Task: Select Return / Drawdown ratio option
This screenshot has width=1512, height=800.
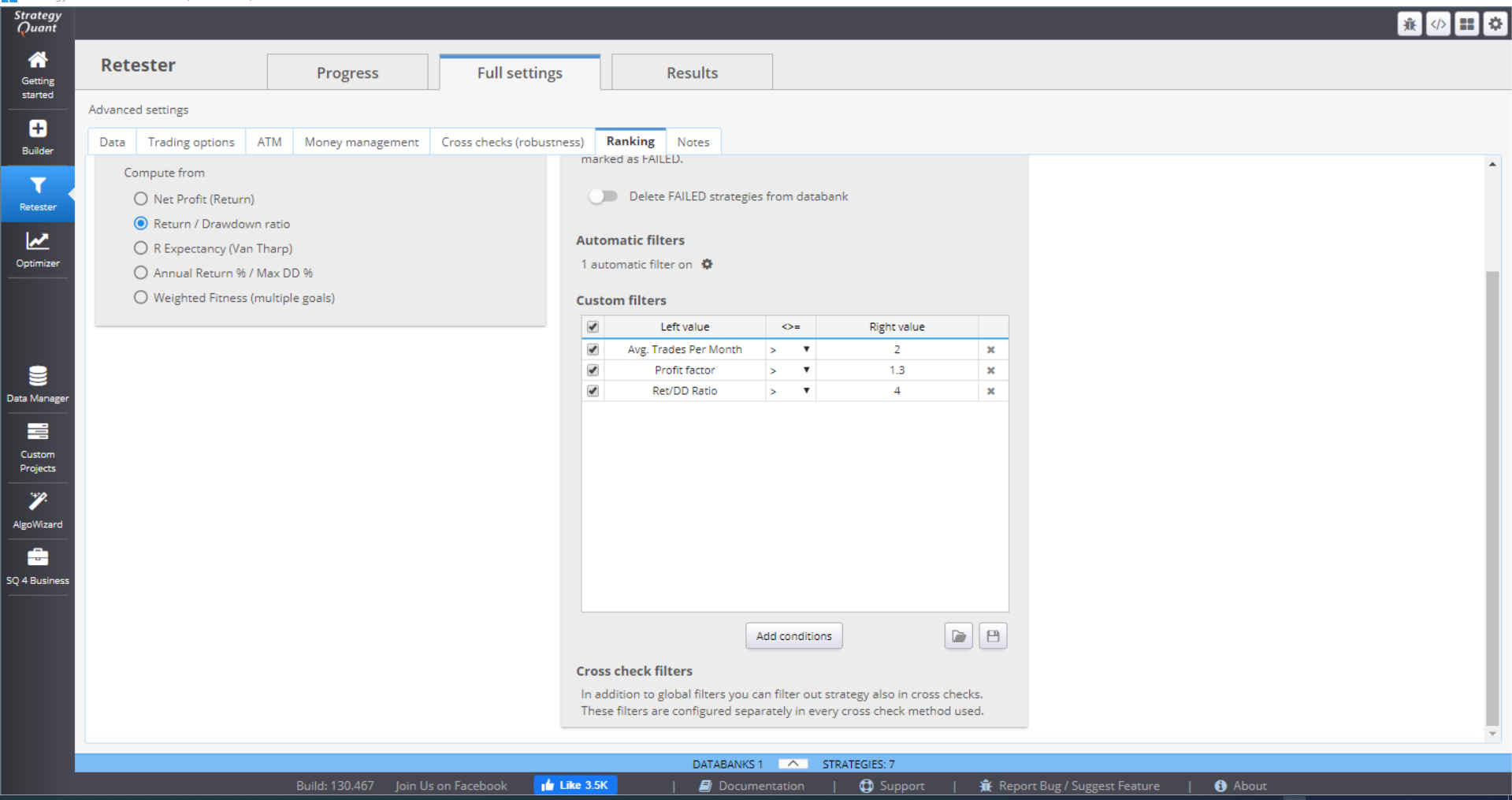Action: (141, 223)
